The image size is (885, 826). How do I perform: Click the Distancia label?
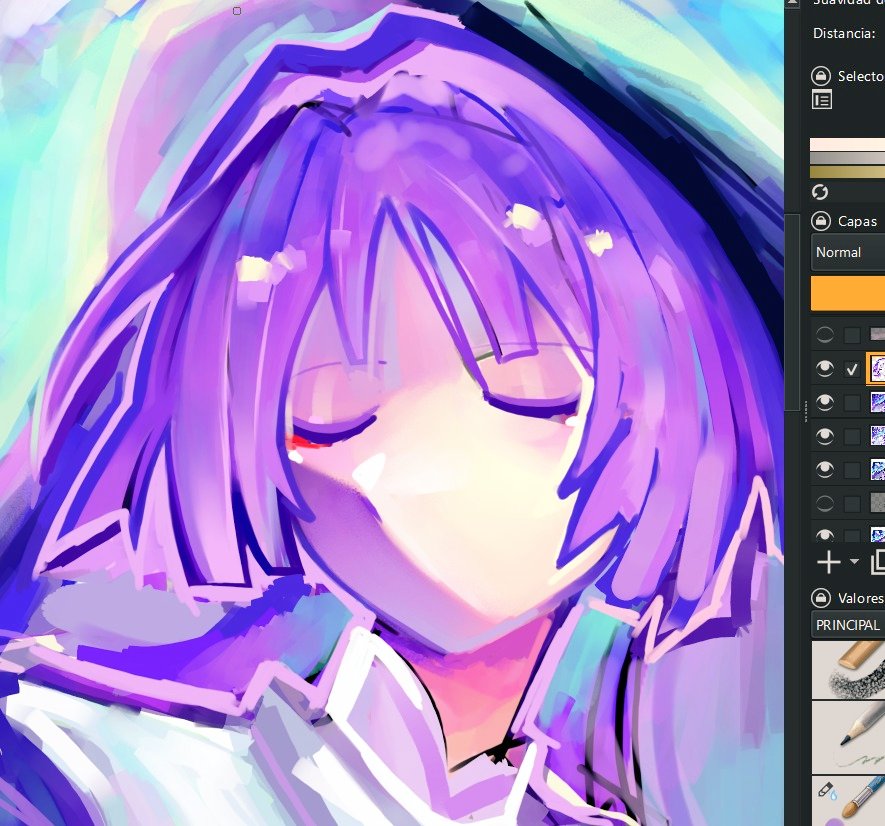[x=844, y=33]
